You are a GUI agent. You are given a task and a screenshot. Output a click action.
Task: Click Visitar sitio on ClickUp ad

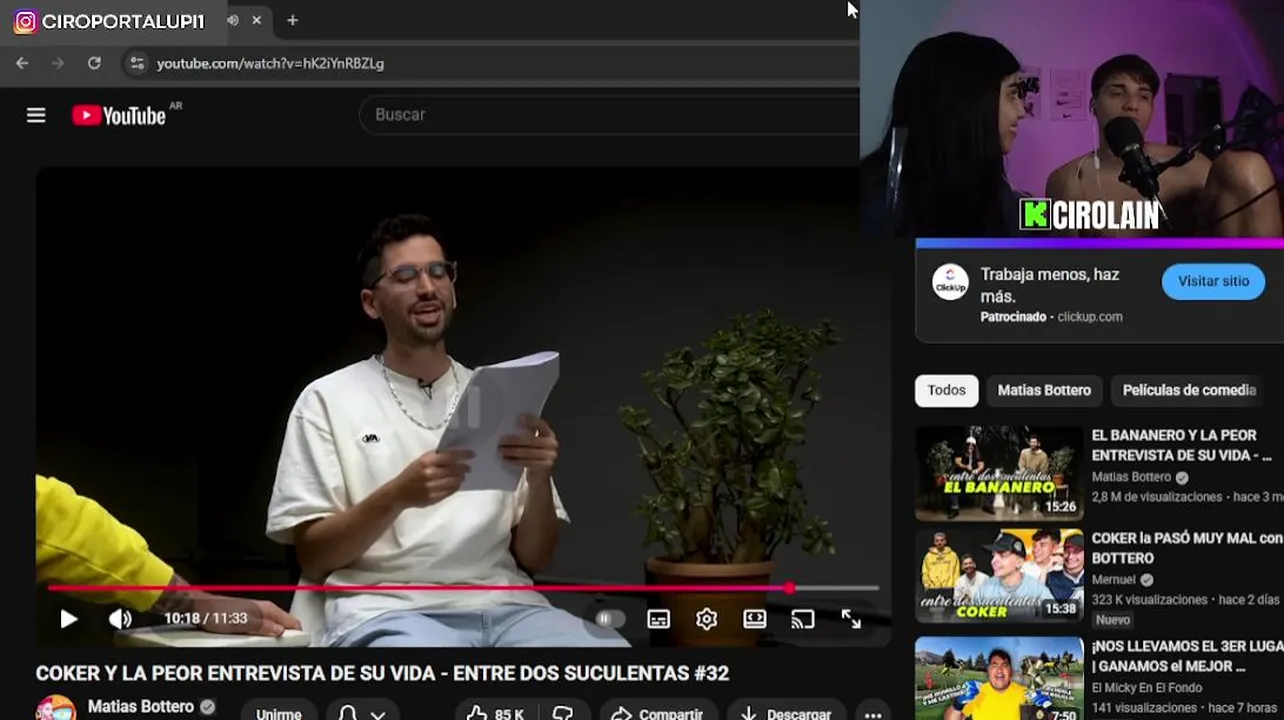[x=1213, y=281]
